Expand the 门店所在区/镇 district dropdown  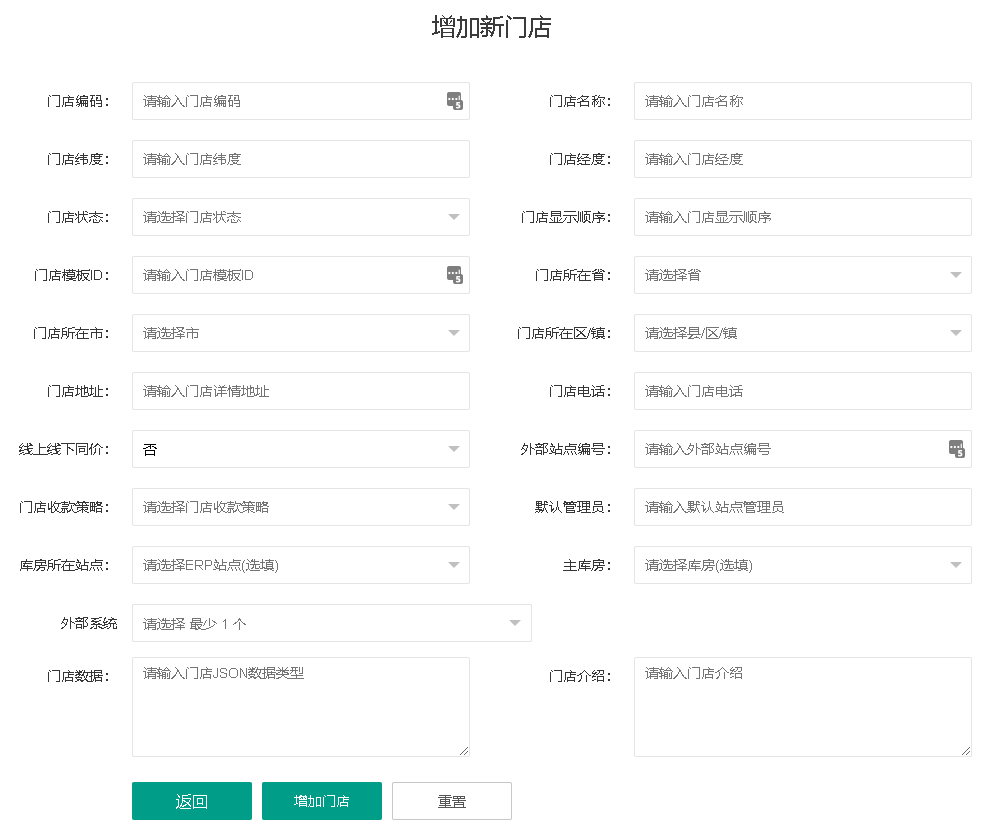point(802,333)
